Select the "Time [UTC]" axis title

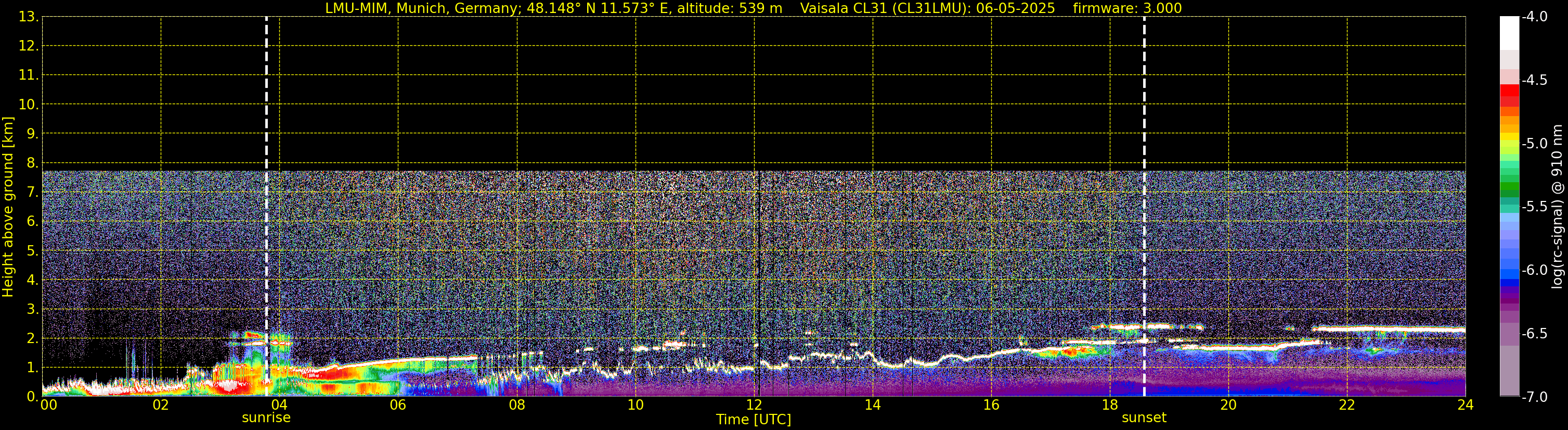click(x=754, y=420)
